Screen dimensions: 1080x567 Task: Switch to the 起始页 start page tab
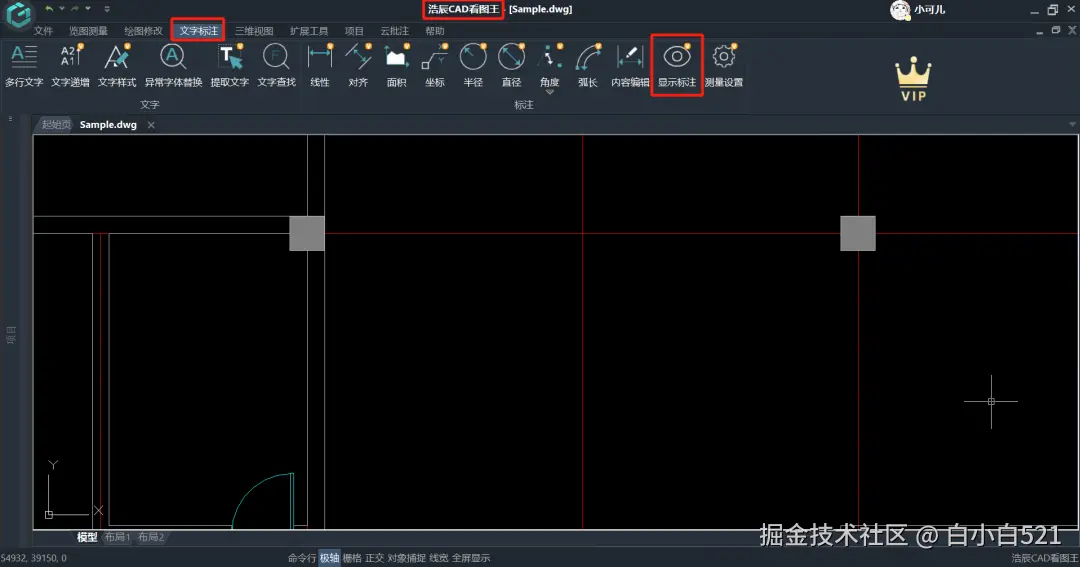56,125
